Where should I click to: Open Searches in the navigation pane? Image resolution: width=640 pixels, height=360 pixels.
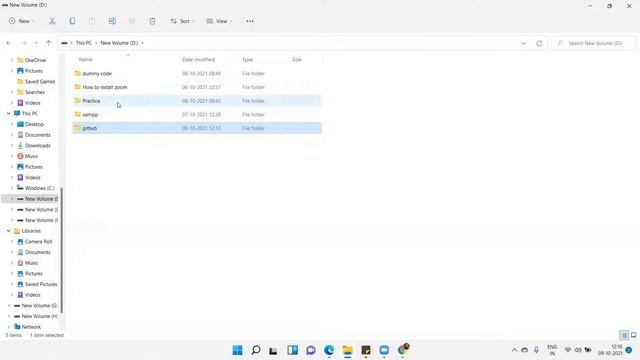pyautogui.click(x=35, y=92)
